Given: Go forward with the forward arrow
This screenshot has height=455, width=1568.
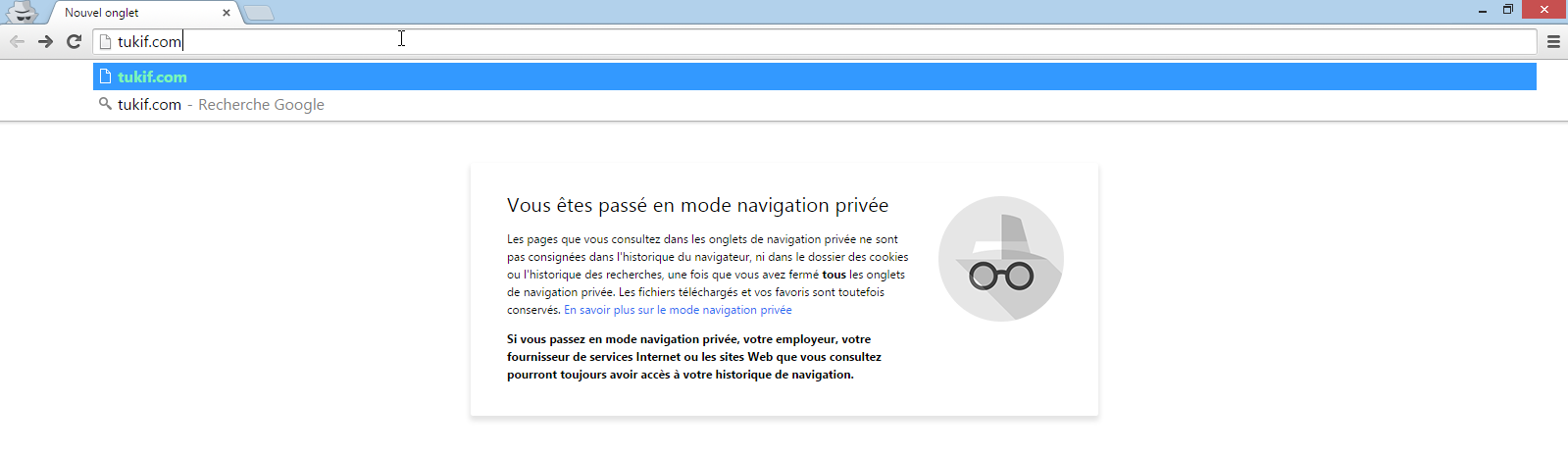Looking at the screenshot, I should point(45,41).
